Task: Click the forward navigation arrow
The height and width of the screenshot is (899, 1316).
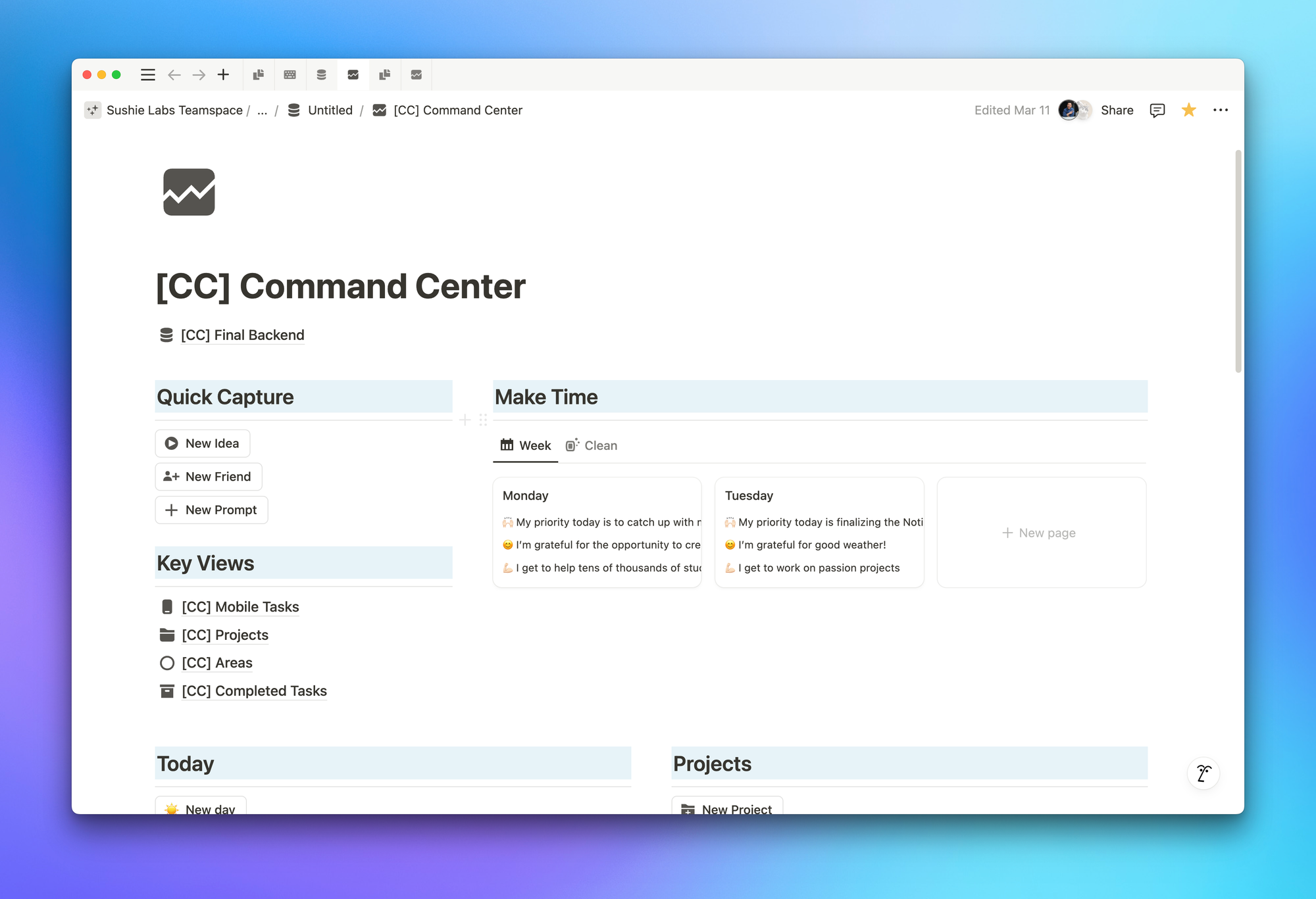Action: click(199, 75)
